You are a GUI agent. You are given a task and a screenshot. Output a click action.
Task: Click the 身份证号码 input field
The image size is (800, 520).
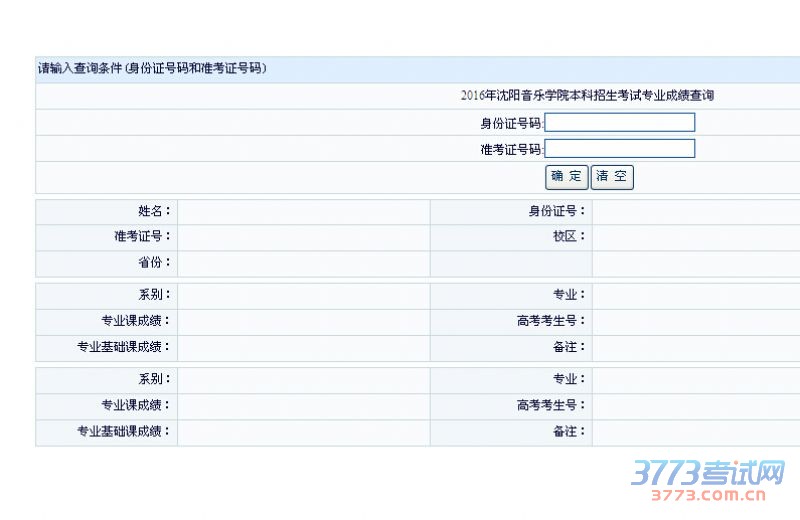coord(619,123)
